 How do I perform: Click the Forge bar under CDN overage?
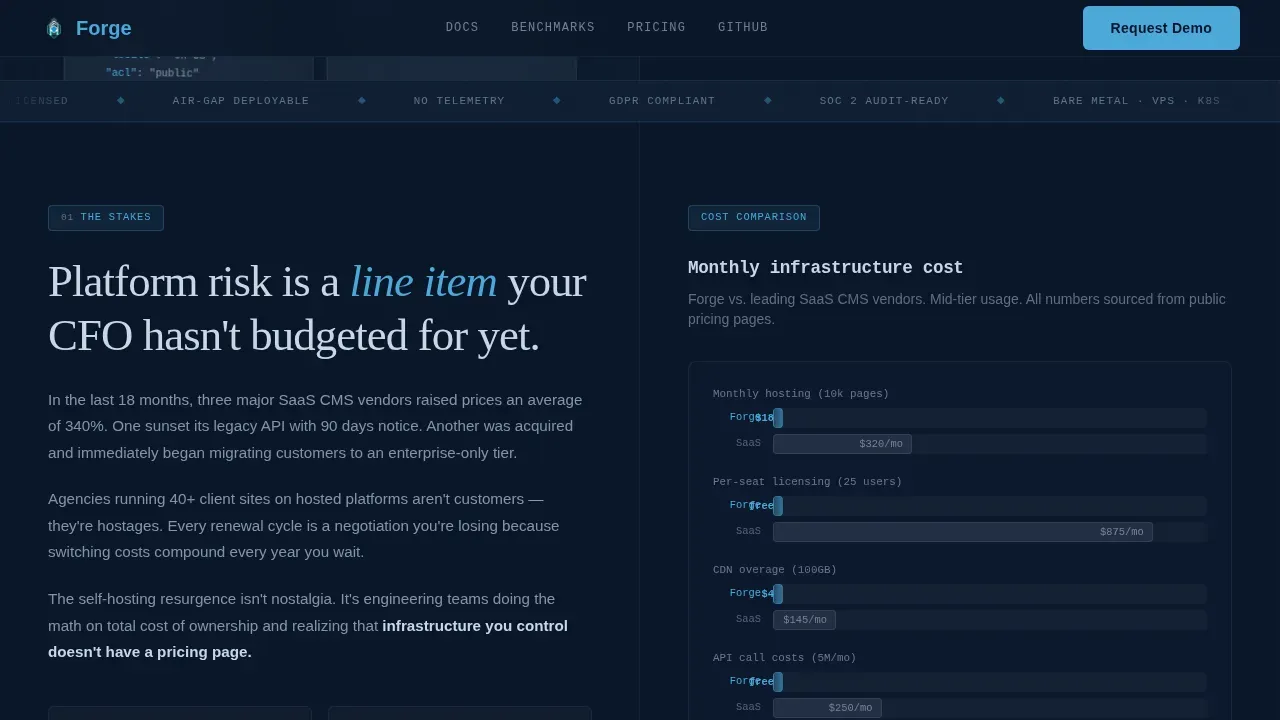pyautogui.click(x=778, y=594)
